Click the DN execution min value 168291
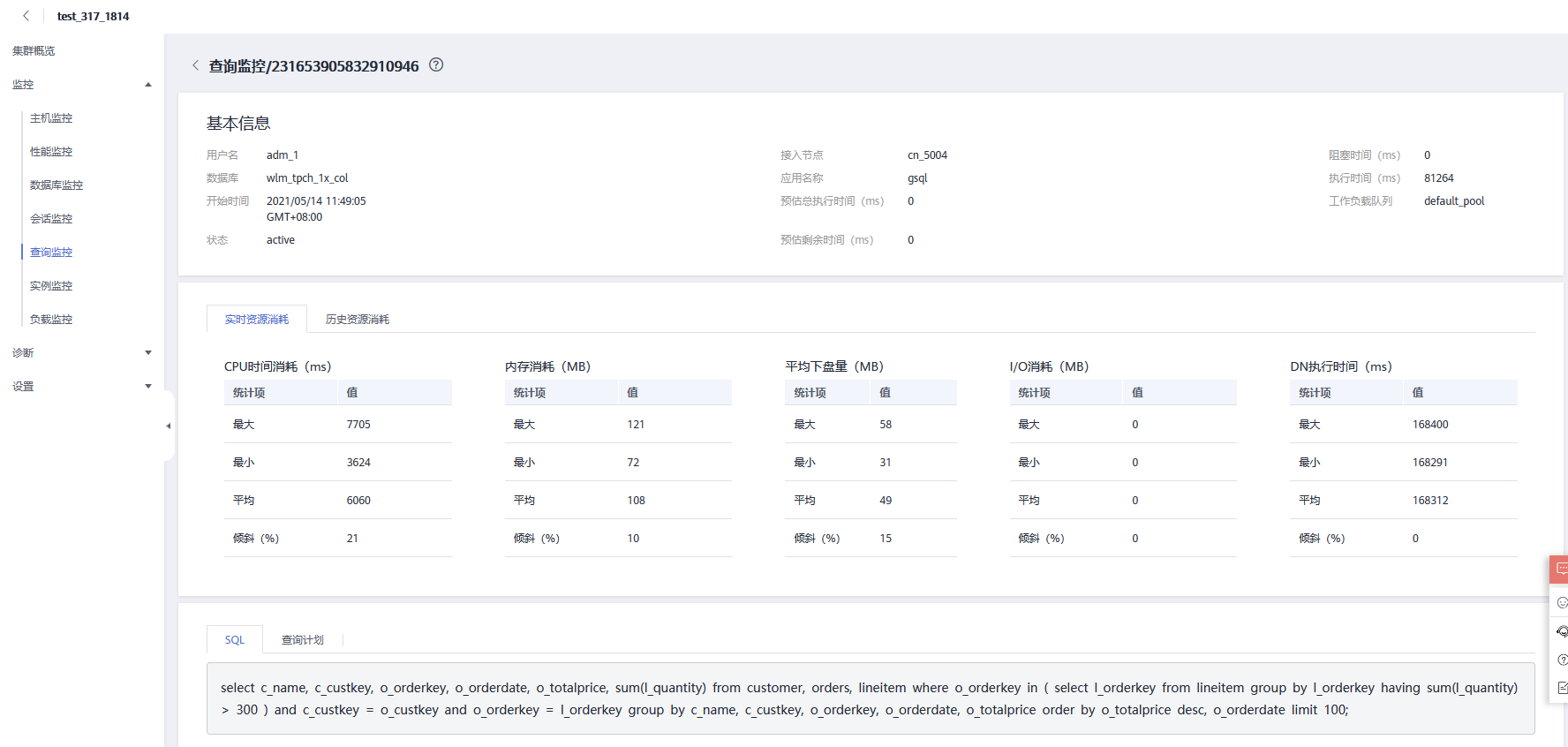This screenshot has height=747, width=1568. click(1430, 463)
